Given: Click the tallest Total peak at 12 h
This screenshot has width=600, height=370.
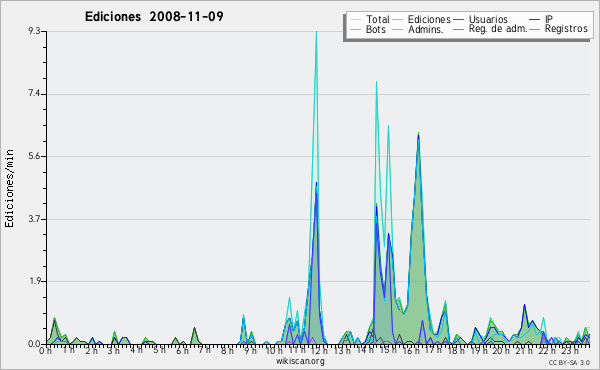Looking at the screenshot, I should pyautogui.click(x=316, y=32).
